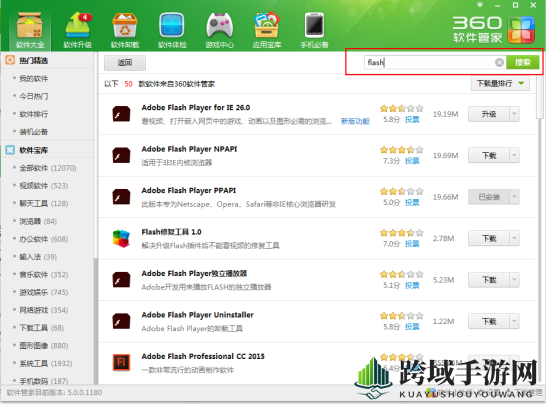546x404 pixels.
Task: Open the 手机必备 phone icon
Action: point(314,30)
